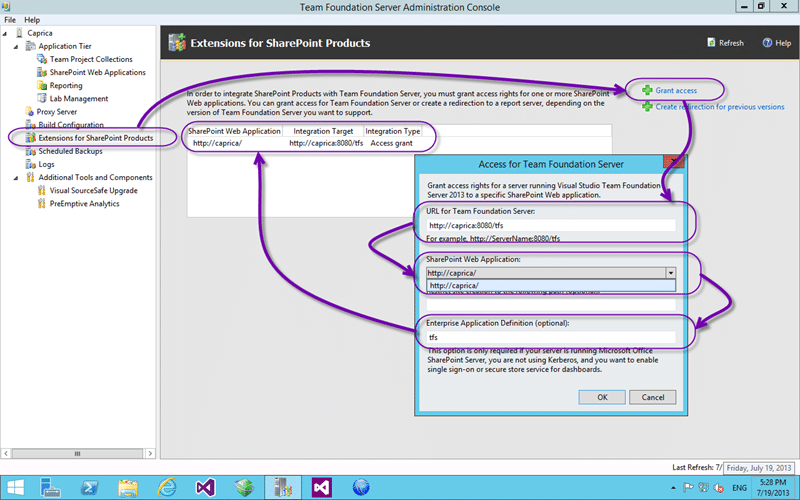Open the Logs node
The width and height of the screenshot is (800, 500).
click(x=46, y=164)
